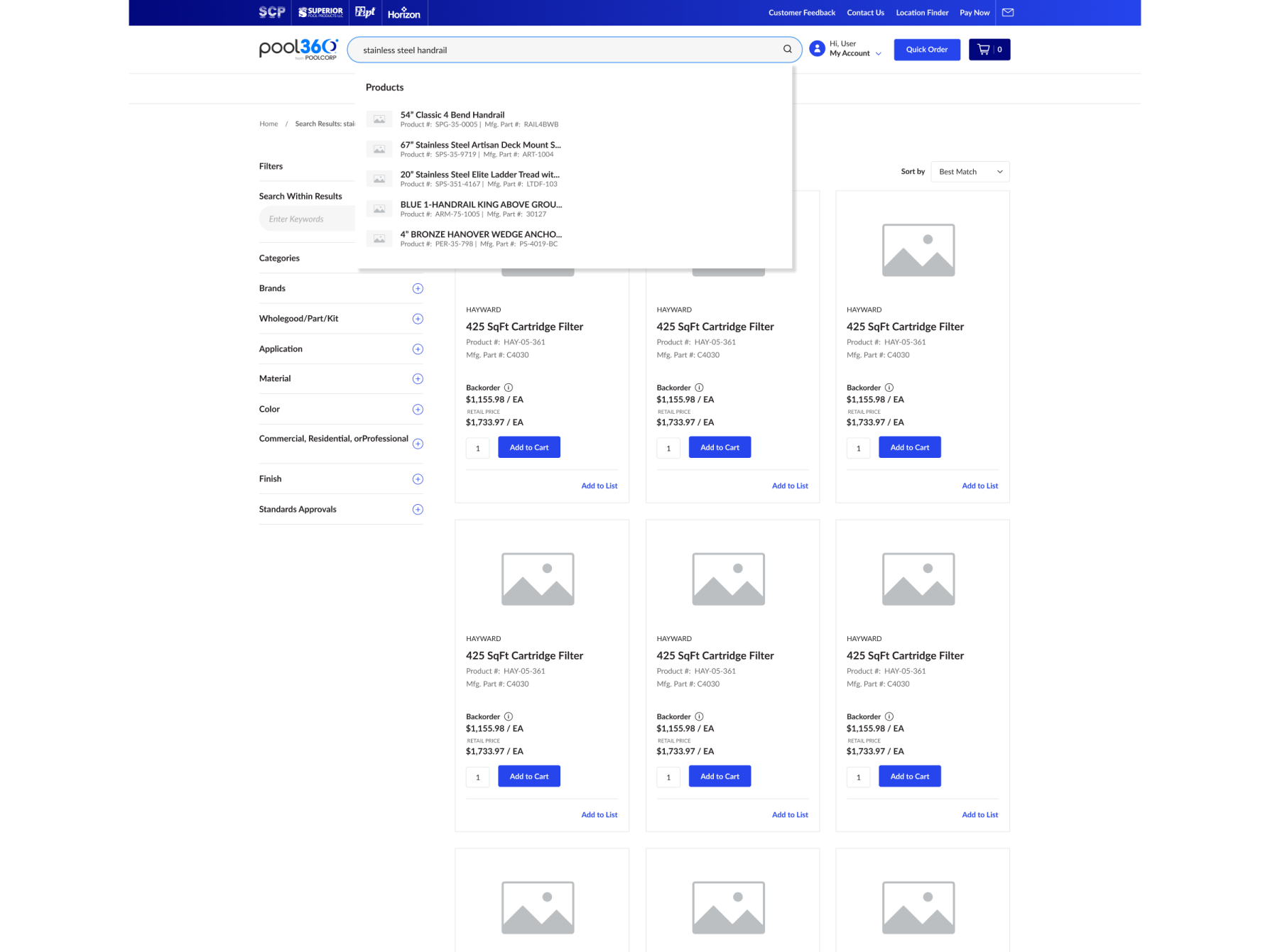Click the main search field
Screen dimensions: 1270x952
coord(574,50)
